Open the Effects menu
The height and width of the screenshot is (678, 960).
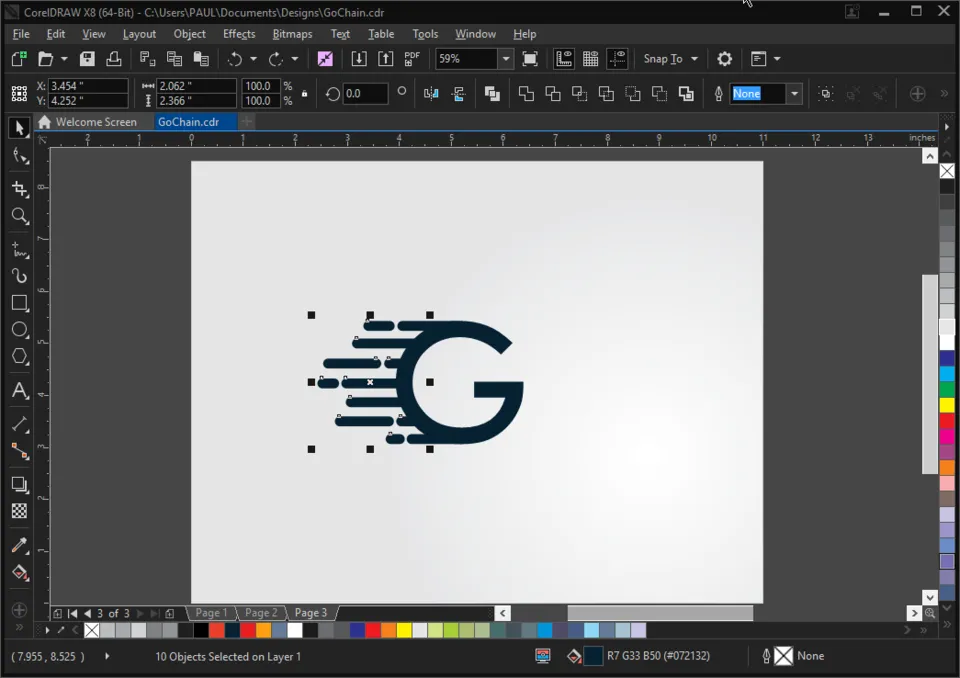tap(239, 34)
